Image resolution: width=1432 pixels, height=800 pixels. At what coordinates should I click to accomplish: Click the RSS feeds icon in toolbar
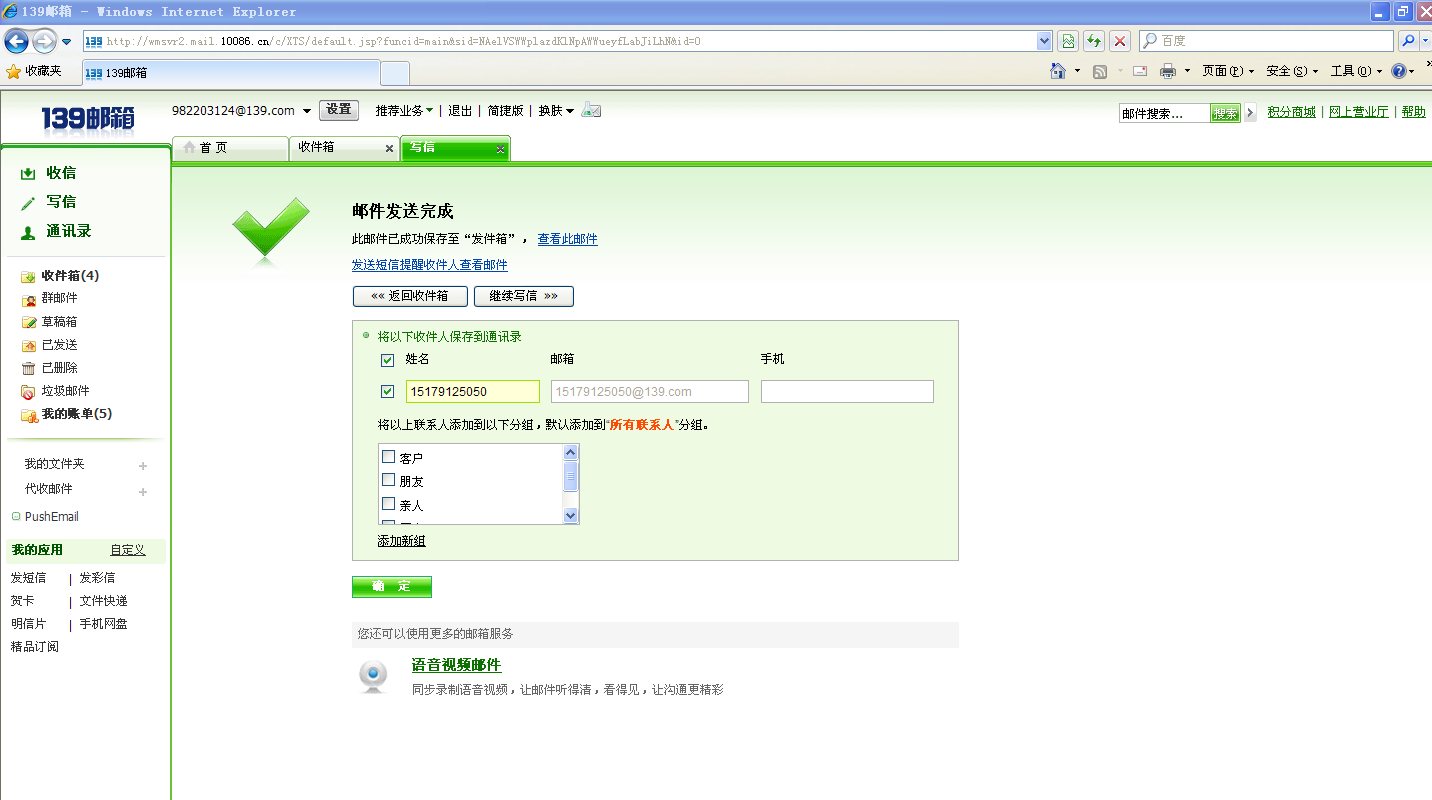[x=1100, y=71]
